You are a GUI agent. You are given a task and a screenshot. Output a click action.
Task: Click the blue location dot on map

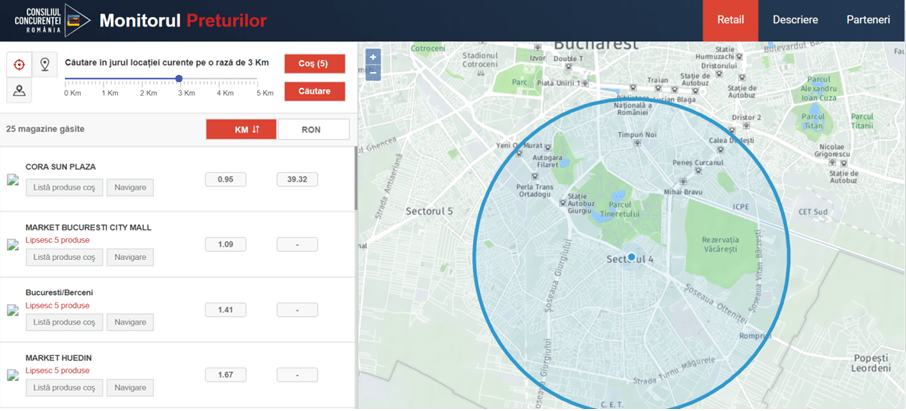(632, 256)
